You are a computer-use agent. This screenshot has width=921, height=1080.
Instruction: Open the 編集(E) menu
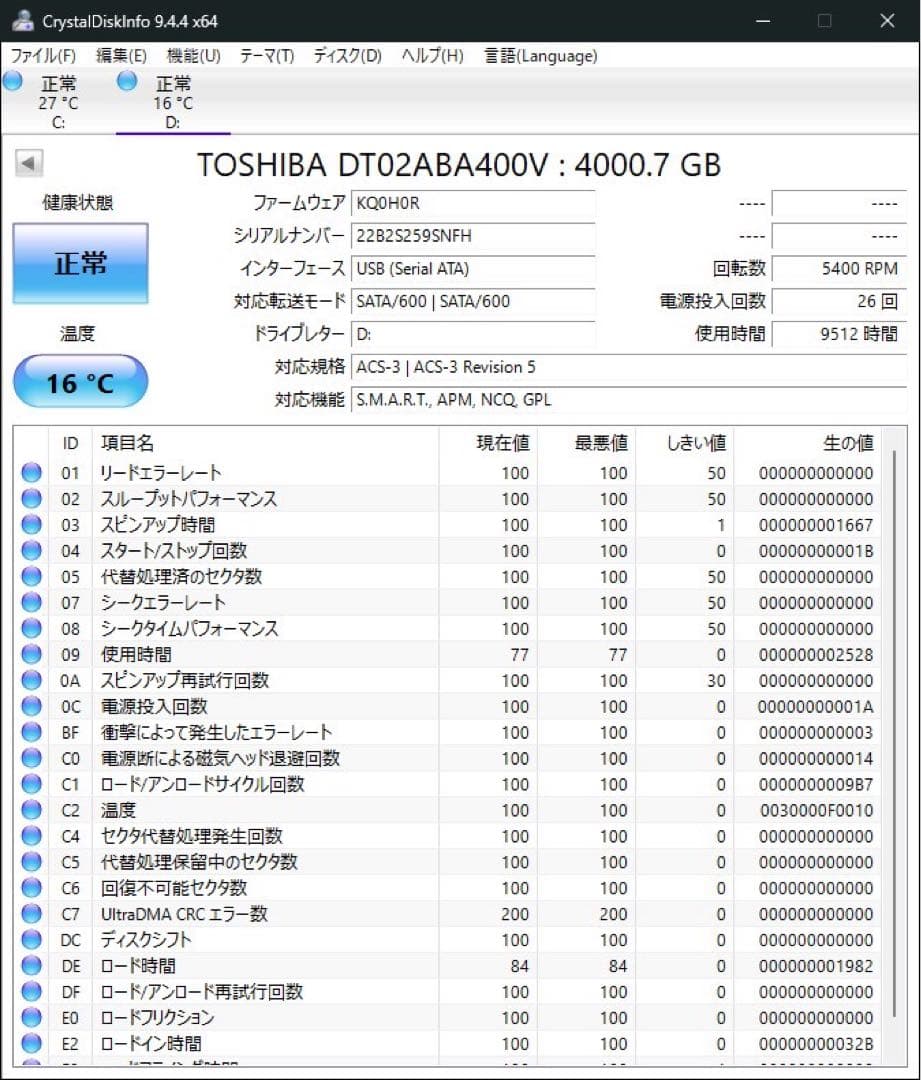[121, 56]
